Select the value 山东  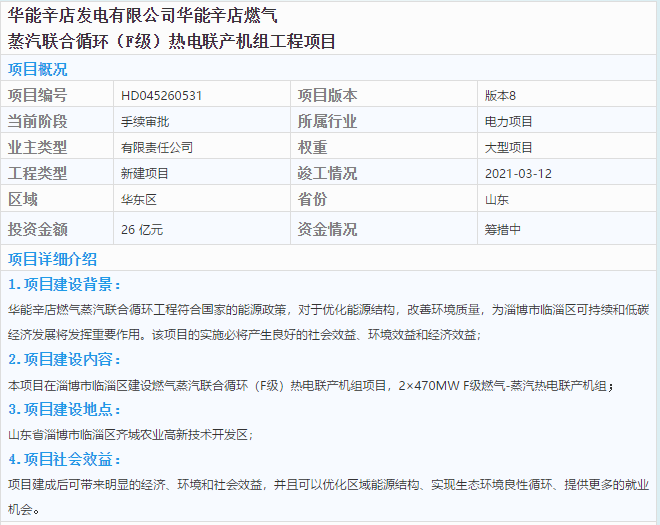point(497,200)
